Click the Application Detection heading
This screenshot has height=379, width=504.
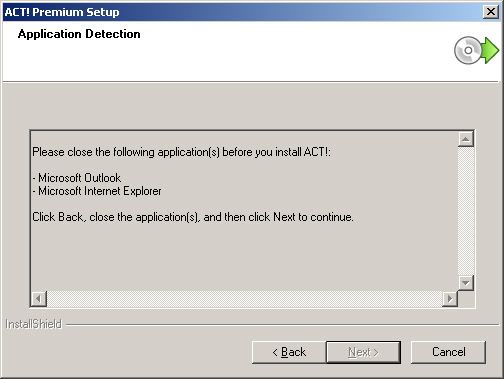click(x=79, y=34)
